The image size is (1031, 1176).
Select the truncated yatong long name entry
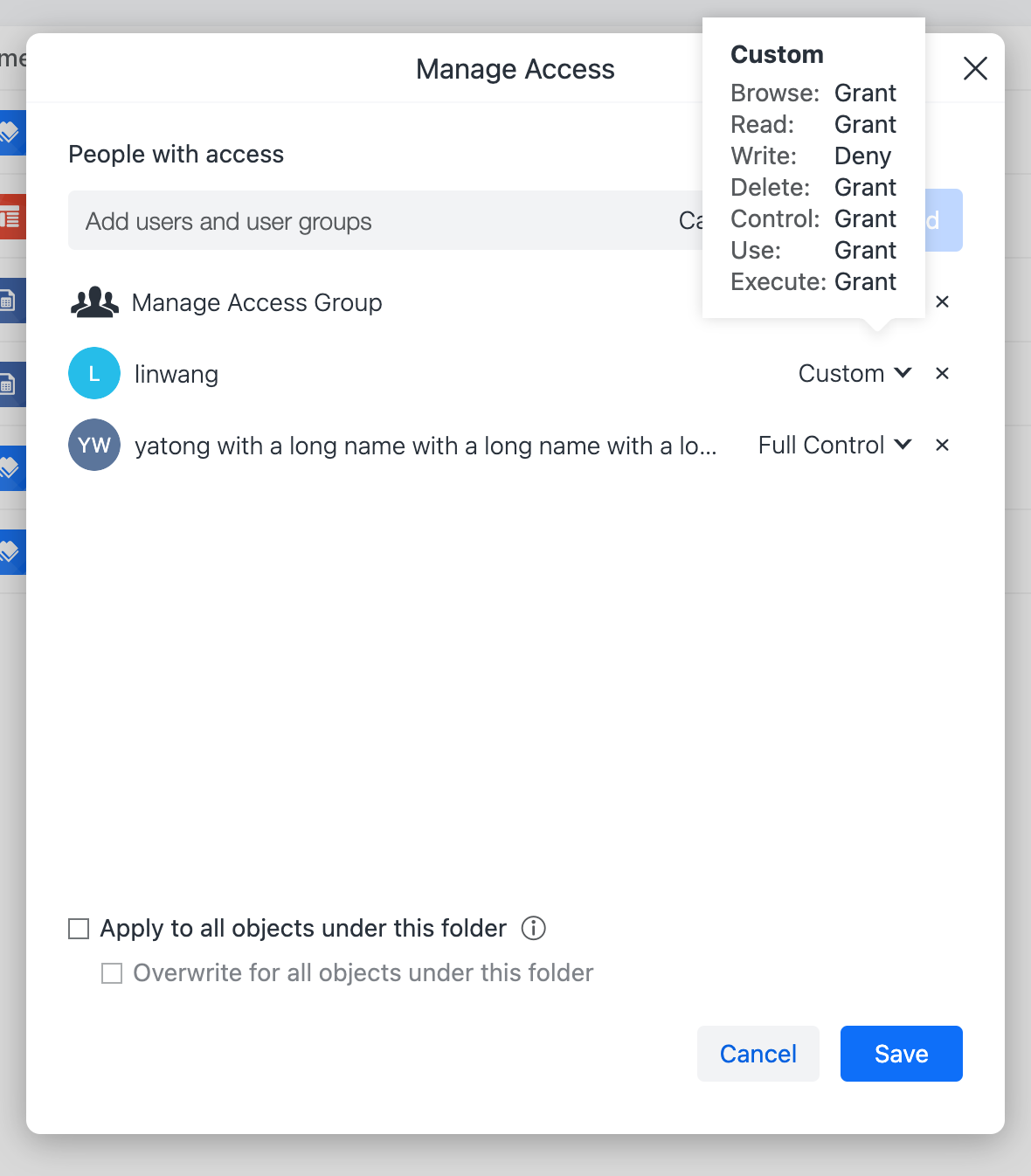pyautogui.click(x=426, y=446)
